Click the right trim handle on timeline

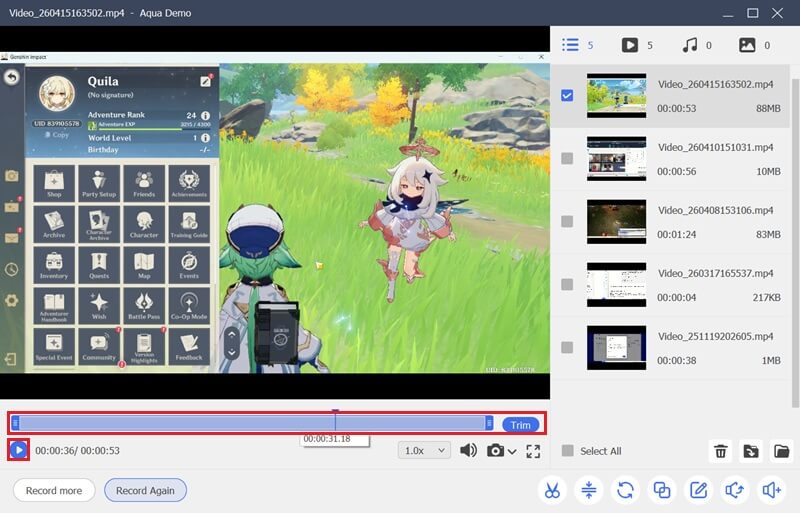[x=489, y=423]
